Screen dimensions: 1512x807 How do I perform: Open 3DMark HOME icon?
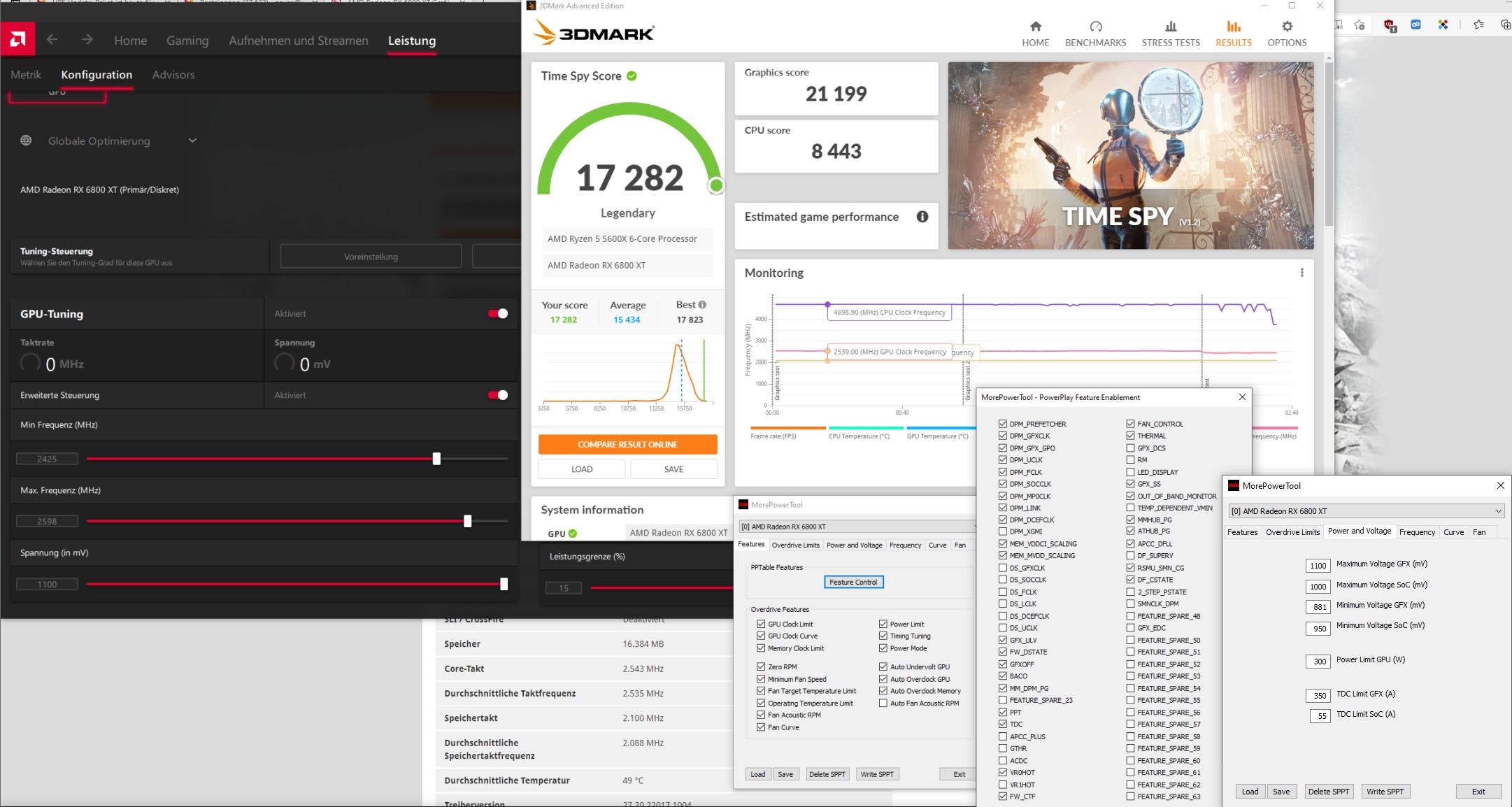click(1036, 27)
